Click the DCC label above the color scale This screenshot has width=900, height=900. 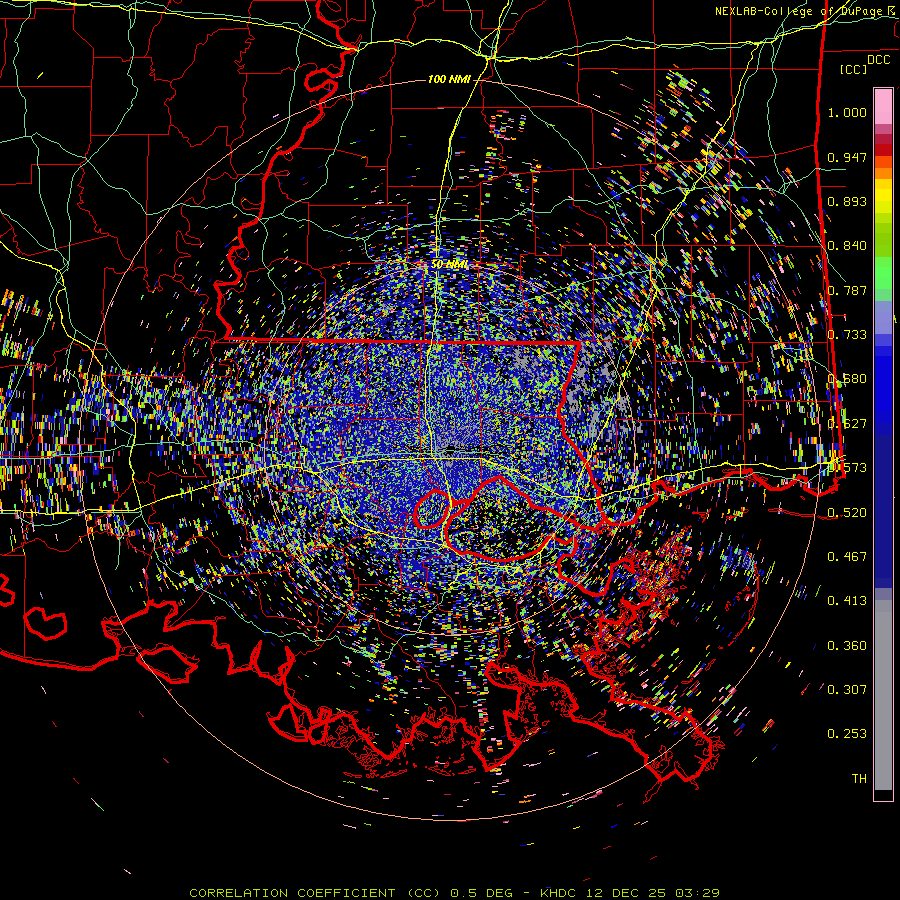[x=879, y=59]
